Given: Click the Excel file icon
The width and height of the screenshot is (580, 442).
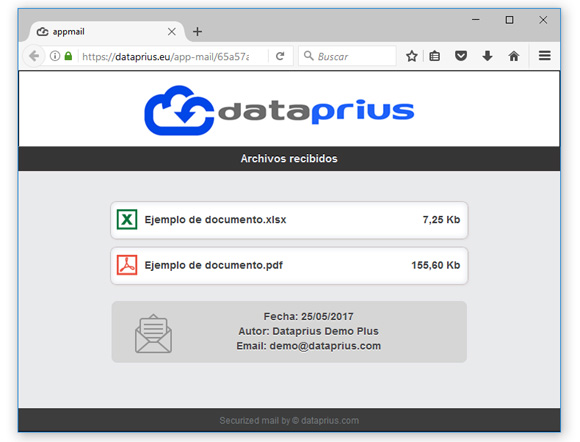Looking at the screenshot, I should tap(127, 219).
